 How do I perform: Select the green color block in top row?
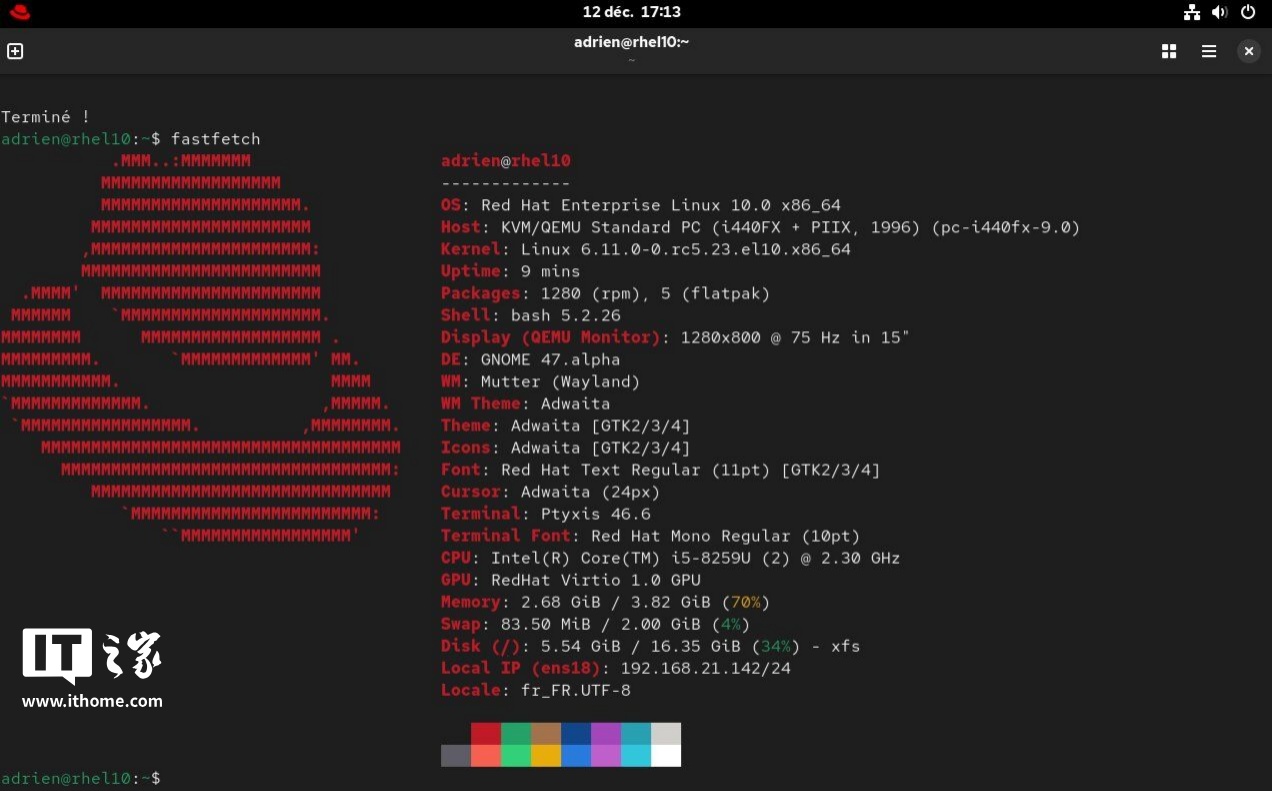click(x=516, y=734)
